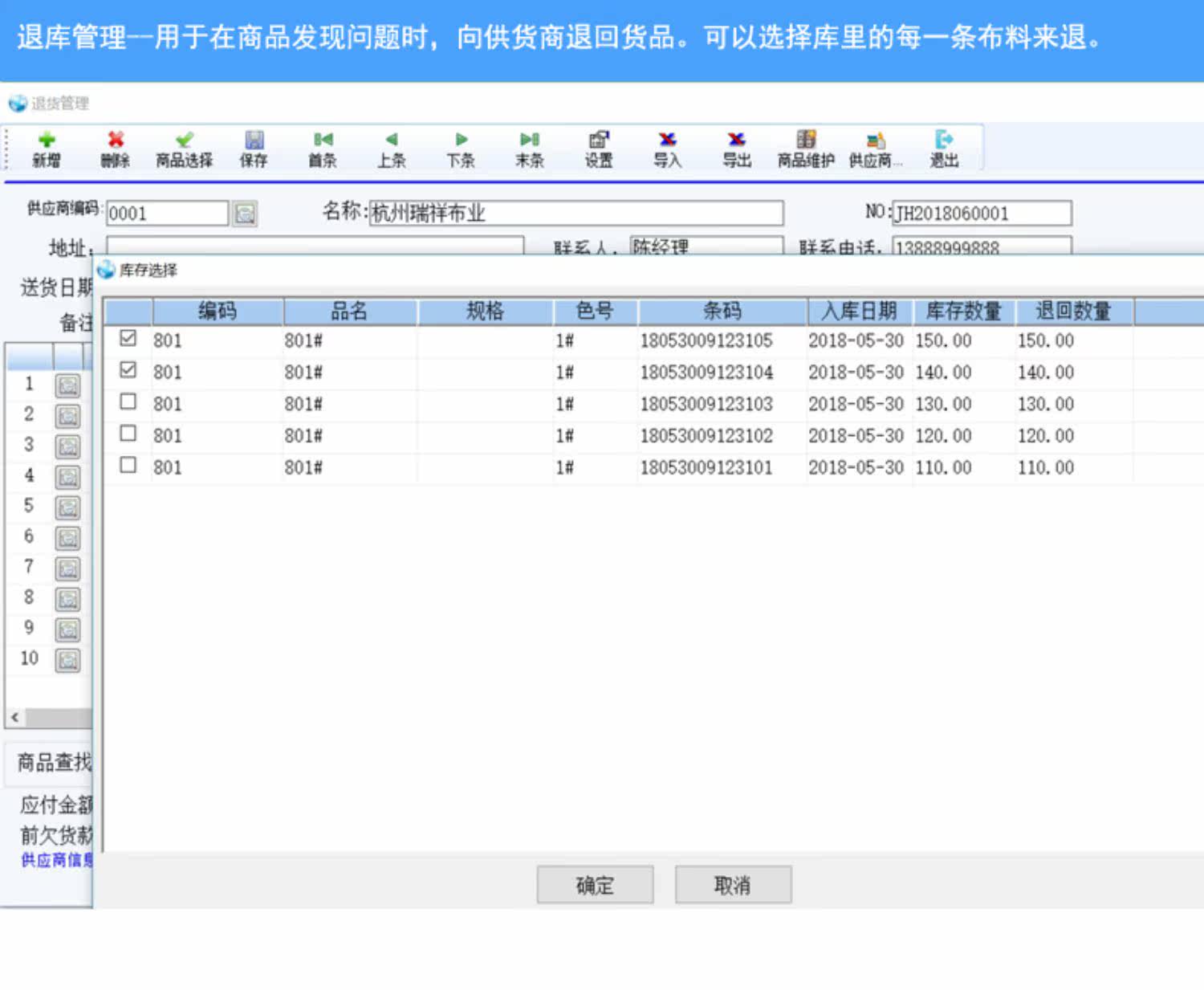The image size is (1204, 990).
Task: Click the 条码 column header
Action: [722, 312]
